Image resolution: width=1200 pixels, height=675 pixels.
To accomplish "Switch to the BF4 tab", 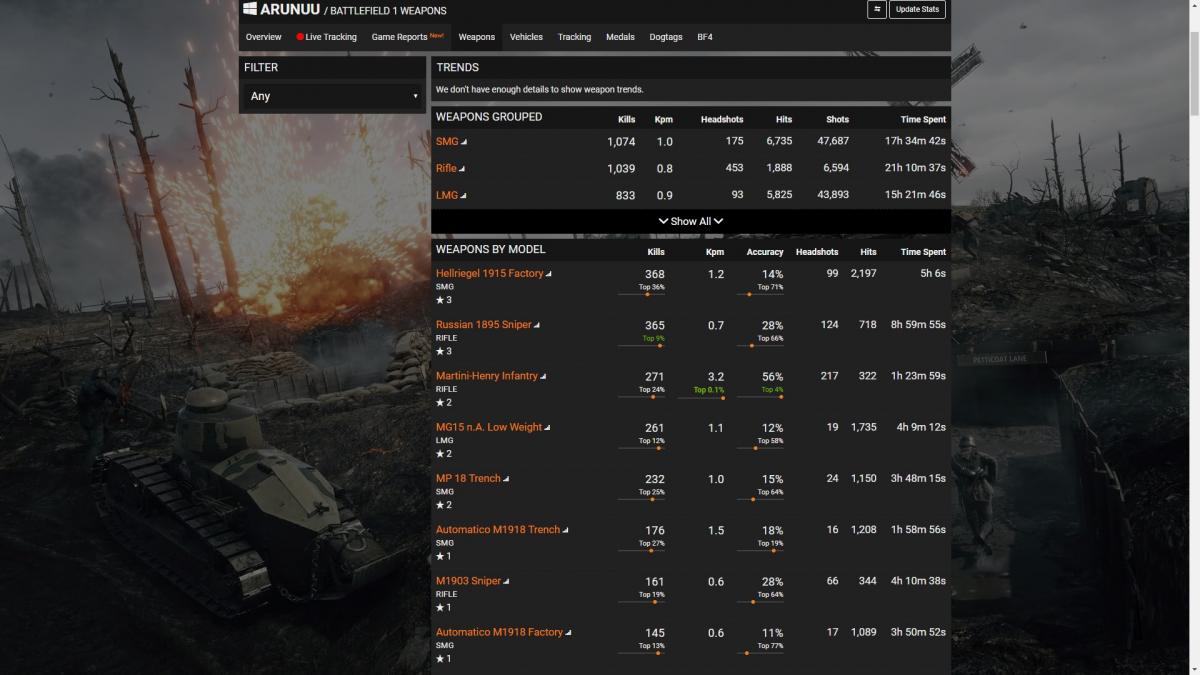I will pyautogui.click(x=705, y=37).
